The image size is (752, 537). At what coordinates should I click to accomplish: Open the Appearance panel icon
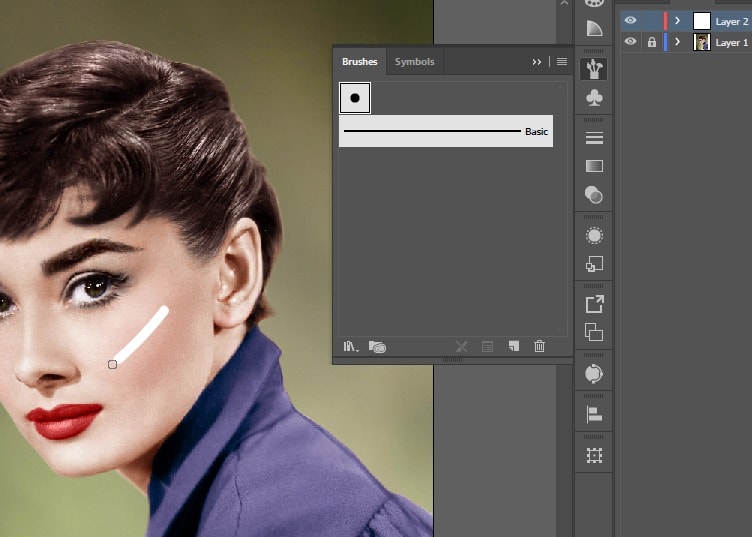(594, 235)
